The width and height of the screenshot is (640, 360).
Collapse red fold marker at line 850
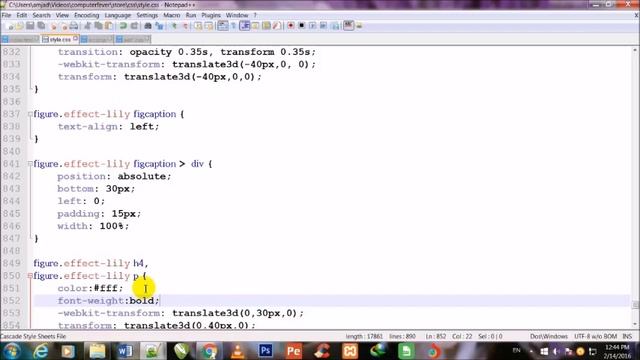click(x=30, y=276)
